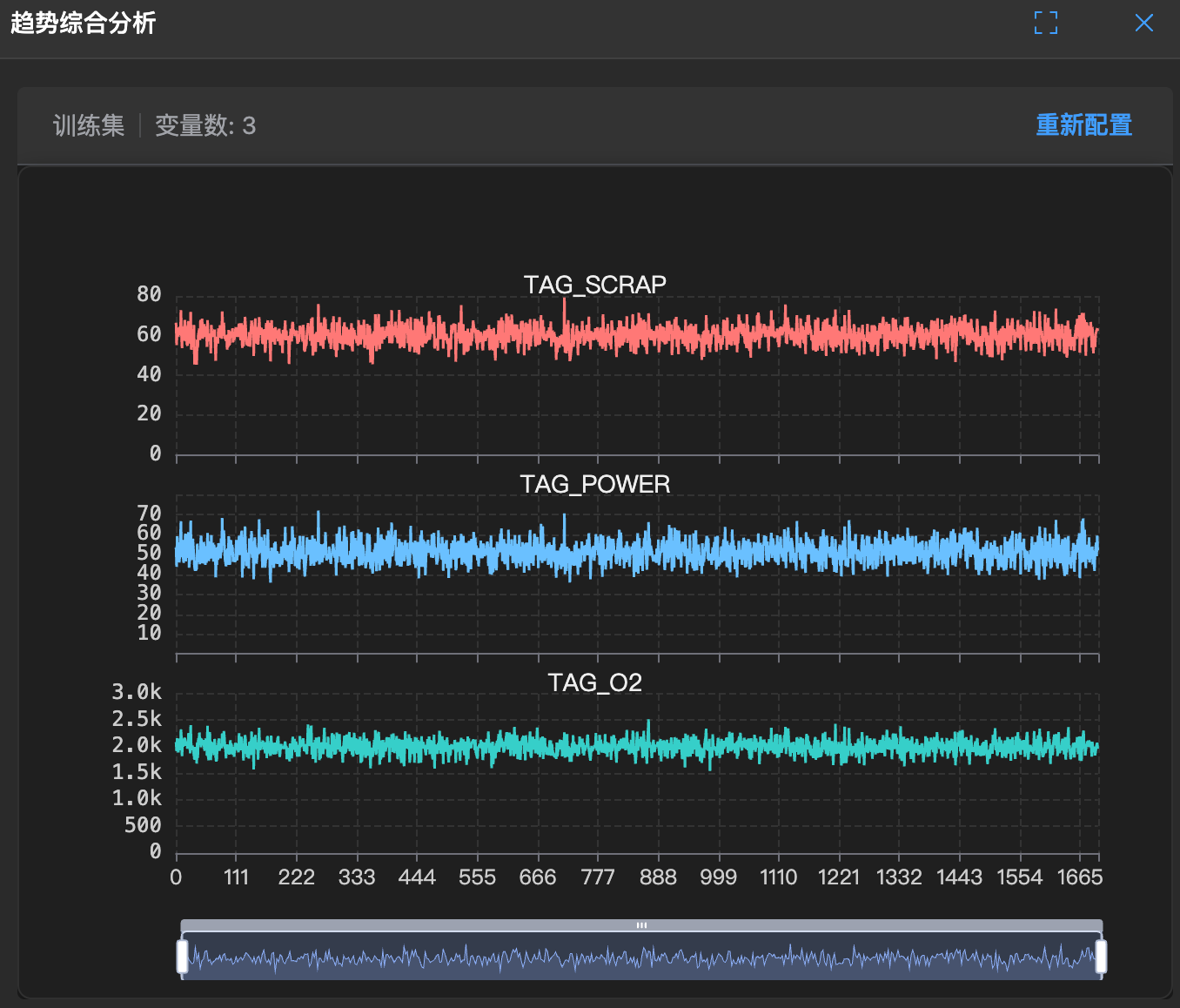The image size is (1180, 1008).
Task: Click the 3.0k label on TAG_O2 axis
Action: pyautogui.click(x=137, y=692)
